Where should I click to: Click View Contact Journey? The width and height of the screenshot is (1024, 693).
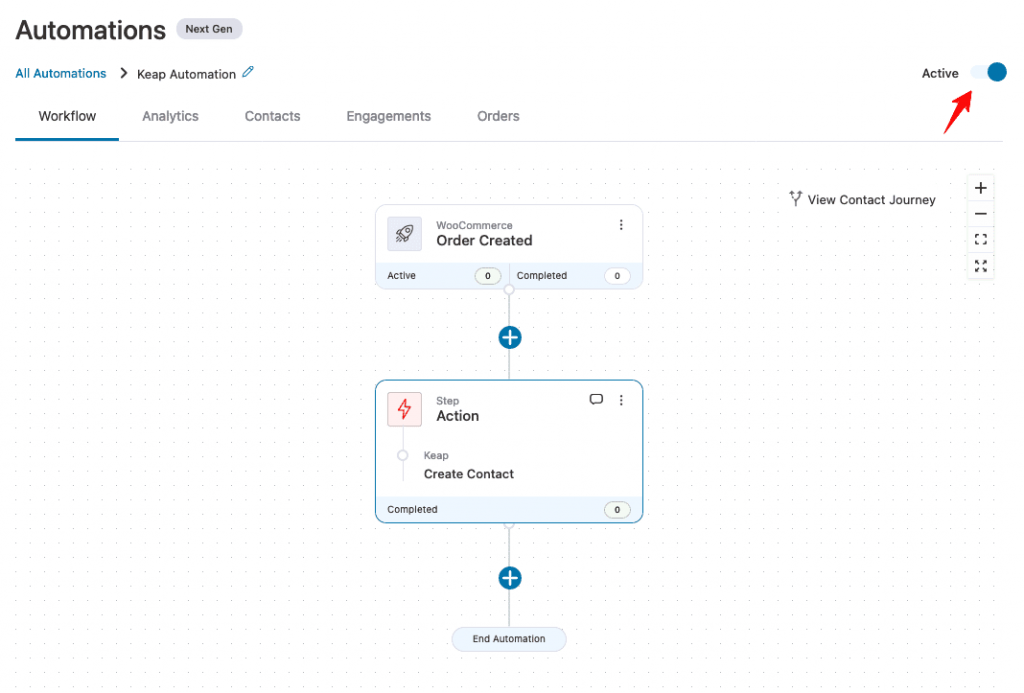coord(863,199)
